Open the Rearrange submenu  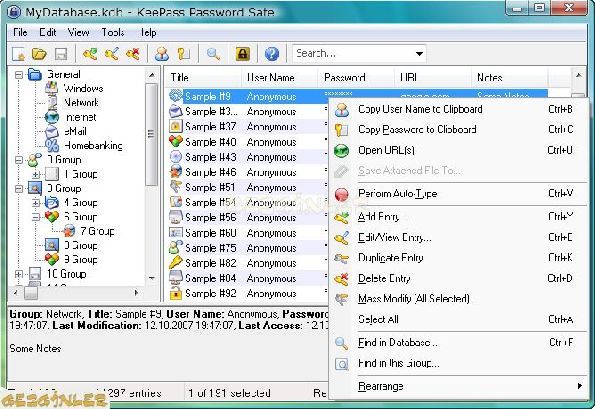[458, 386]
